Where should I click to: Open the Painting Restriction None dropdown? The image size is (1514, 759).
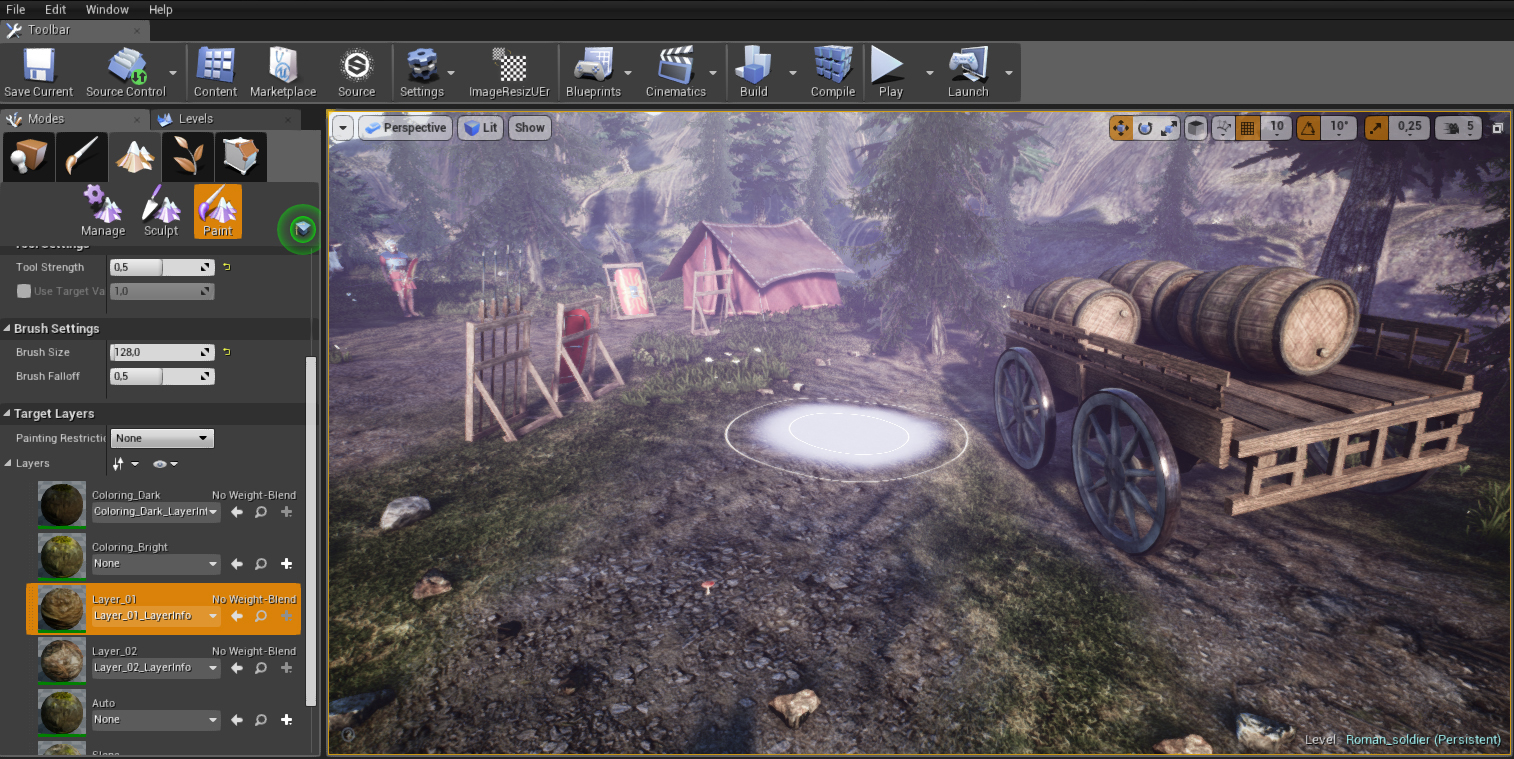tap(162, 438)
